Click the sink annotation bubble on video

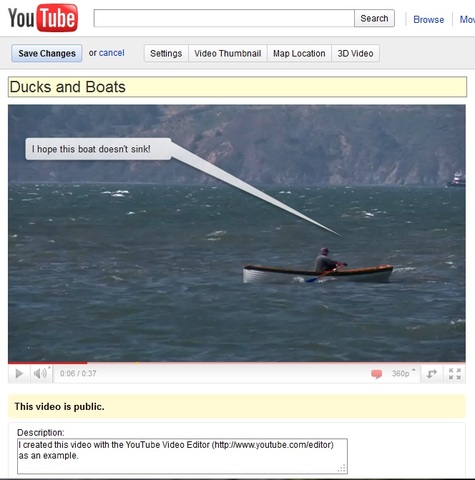click(x=98, y=149)
